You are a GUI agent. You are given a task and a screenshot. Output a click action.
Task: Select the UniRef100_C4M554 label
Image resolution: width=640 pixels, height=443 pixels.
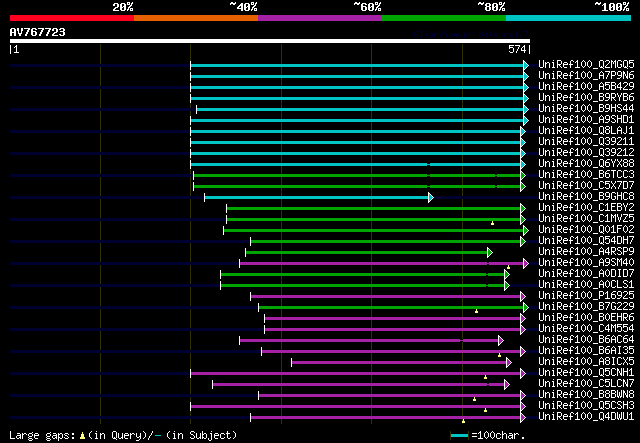point(586,329)
